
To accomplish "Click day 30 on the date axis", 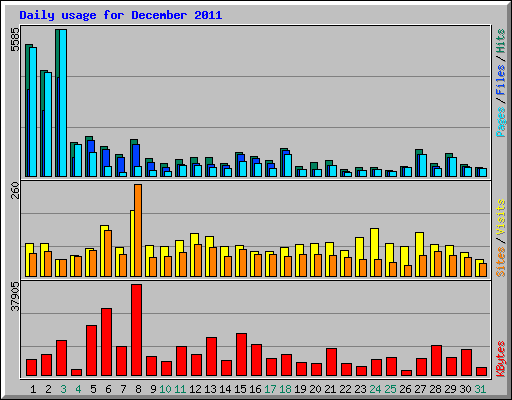I will pyautogui.click(x=465, y=389).
